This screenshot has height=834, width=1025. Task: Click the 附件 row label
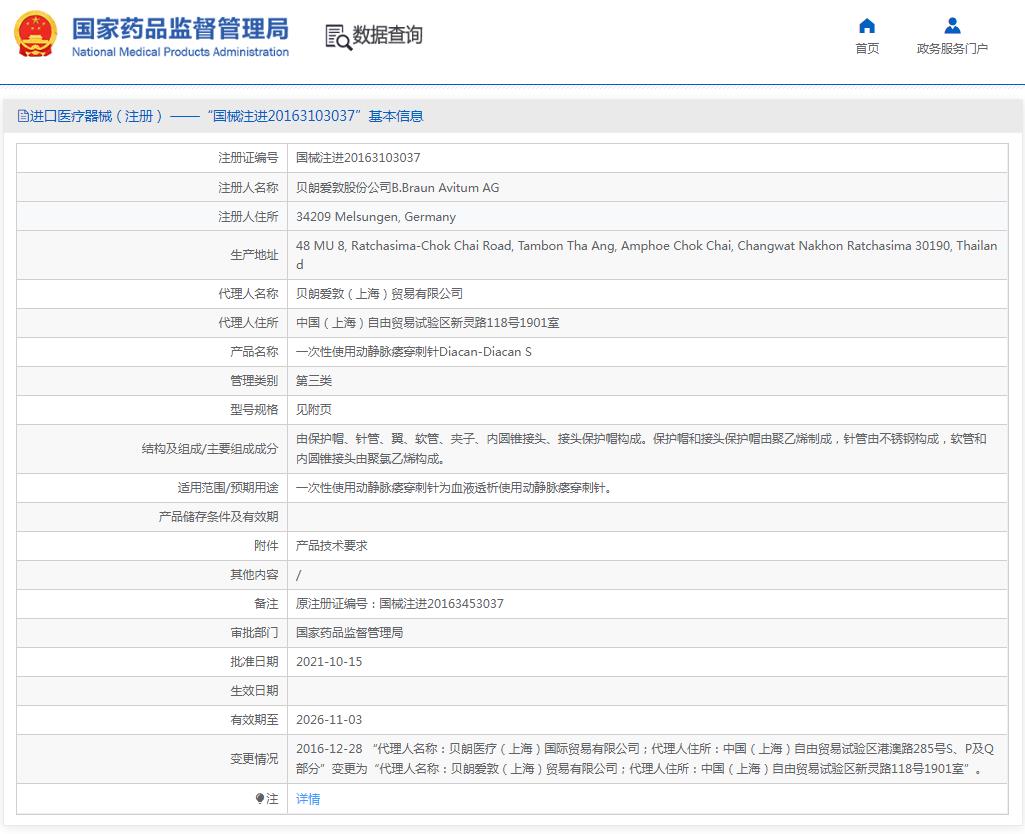(266, 546)
